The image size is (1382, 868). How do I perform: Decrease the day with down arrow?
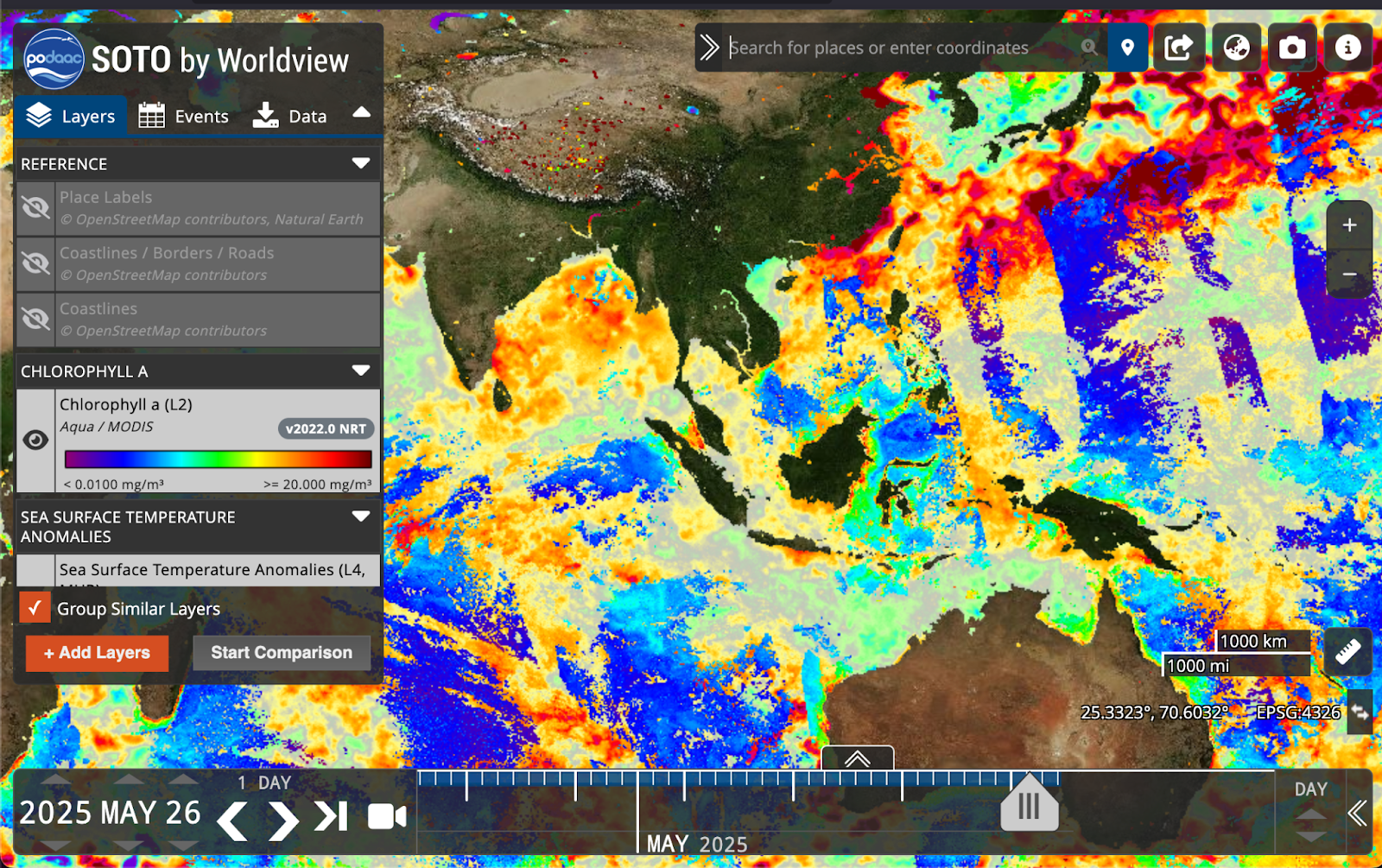tap(183, 845)
